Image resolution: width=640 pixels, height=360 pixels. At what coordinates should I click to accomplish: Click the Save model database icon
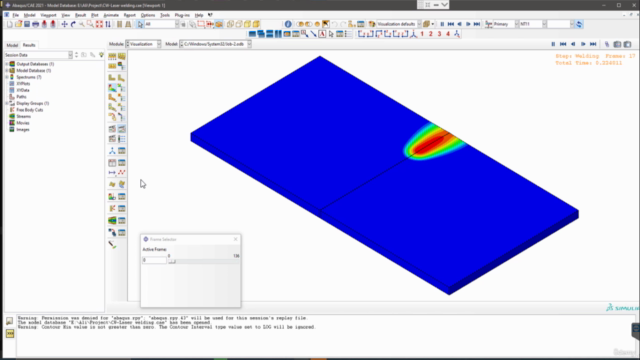(x=27, y=24)
